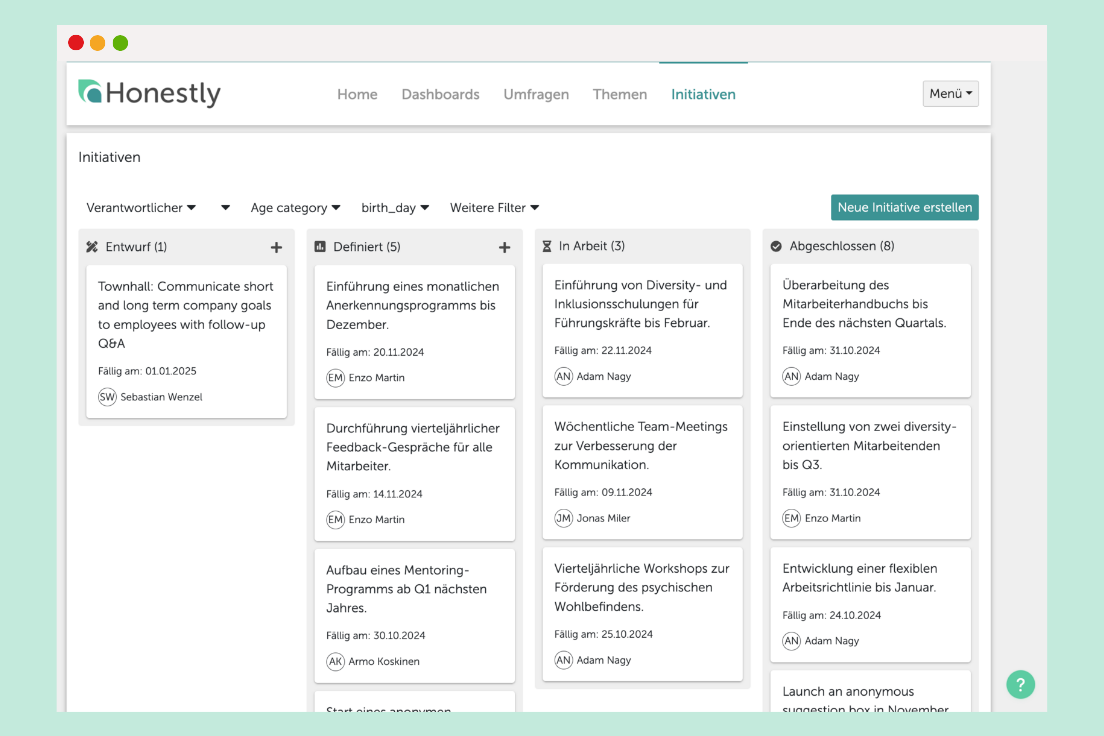The image size is (1104, 736).
Task: Open the Age category filter
Action: (295, 208)
